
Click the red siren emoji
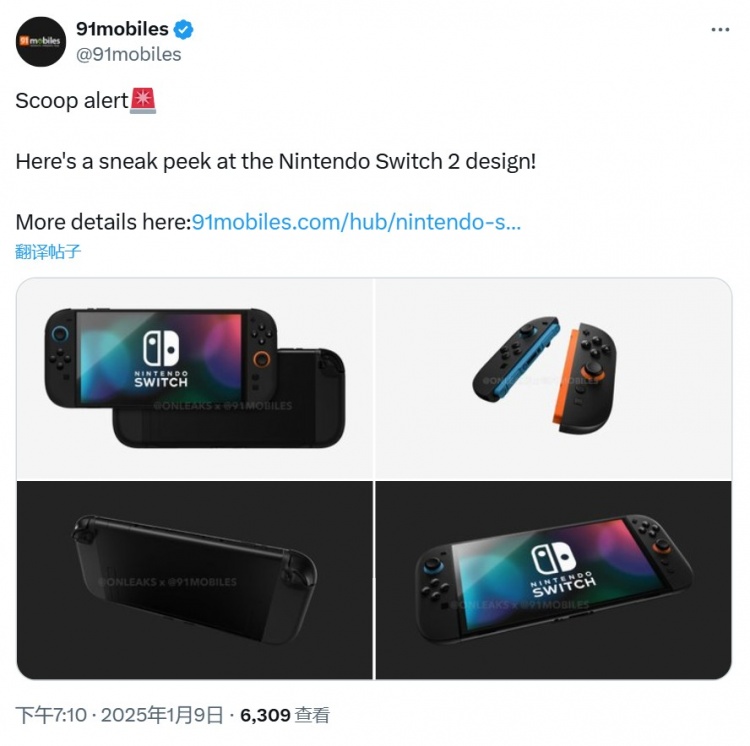click(144, 101)
